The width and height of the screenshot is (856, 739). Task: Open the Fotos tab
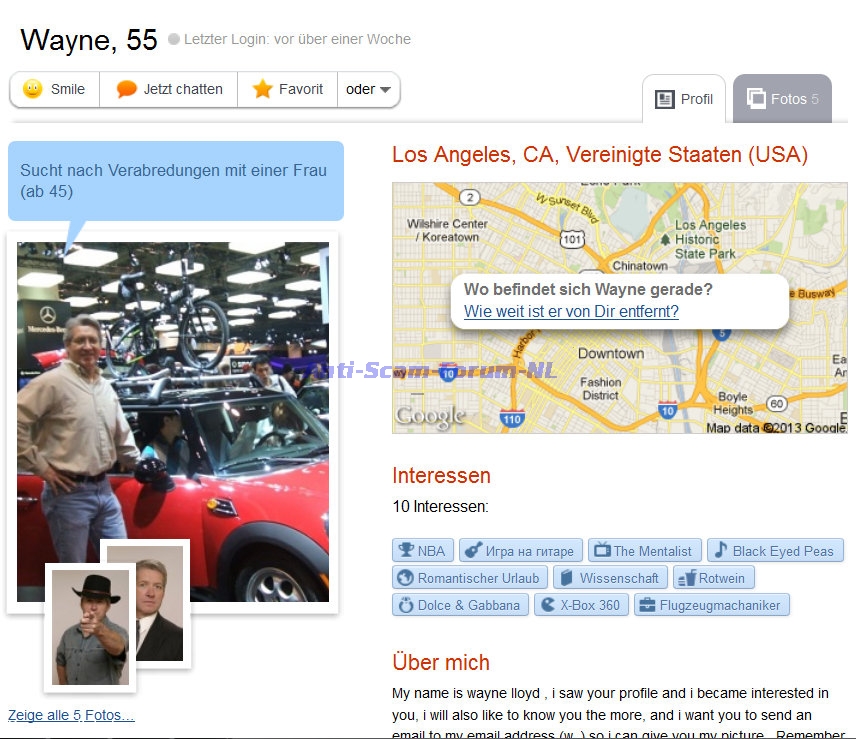coord(783,99)
